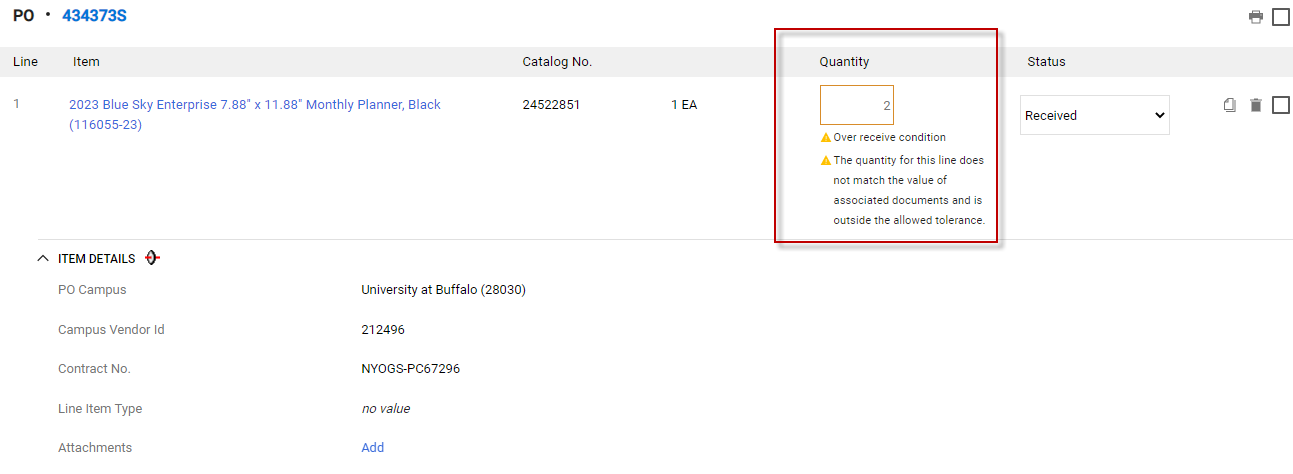Click the Over receive condition warning icon
This screenshot has width=1293, height=474.
click(x=826, y=138)
